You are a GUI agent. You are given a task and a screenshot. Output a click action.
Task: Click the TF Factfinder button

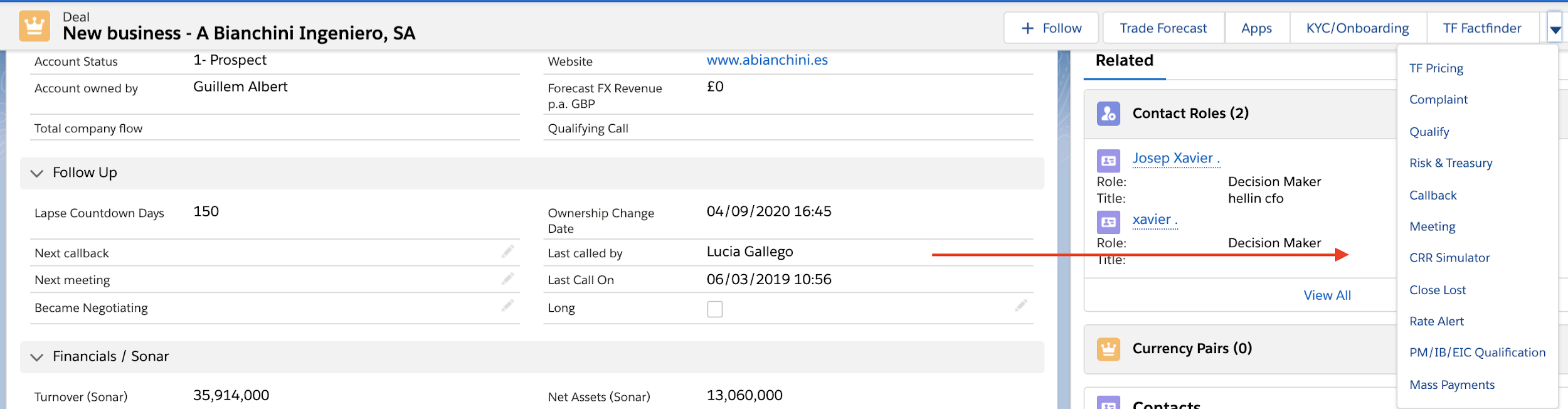click(1481, 28)
